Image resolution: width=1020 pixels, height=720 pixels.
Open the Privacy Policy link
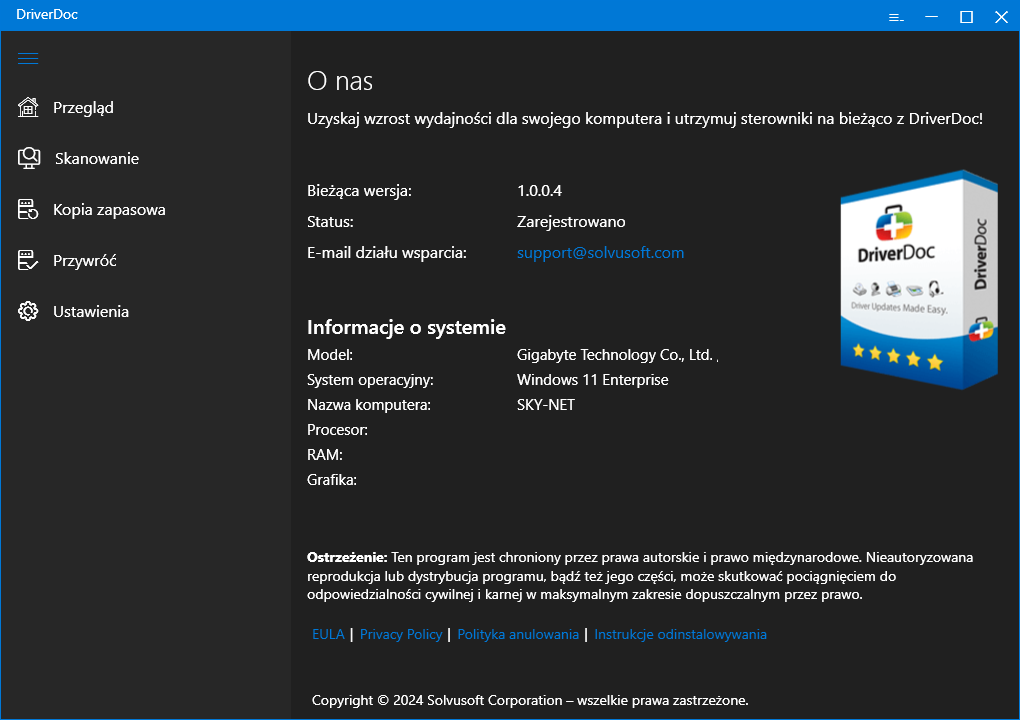click(401, 634)
